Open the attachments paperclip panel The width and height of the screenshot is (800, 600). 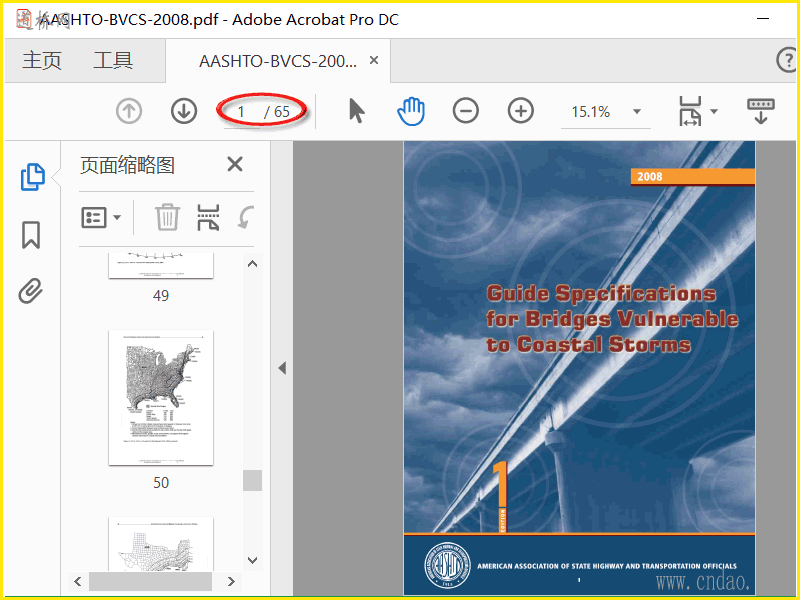[x=31, y=291]
